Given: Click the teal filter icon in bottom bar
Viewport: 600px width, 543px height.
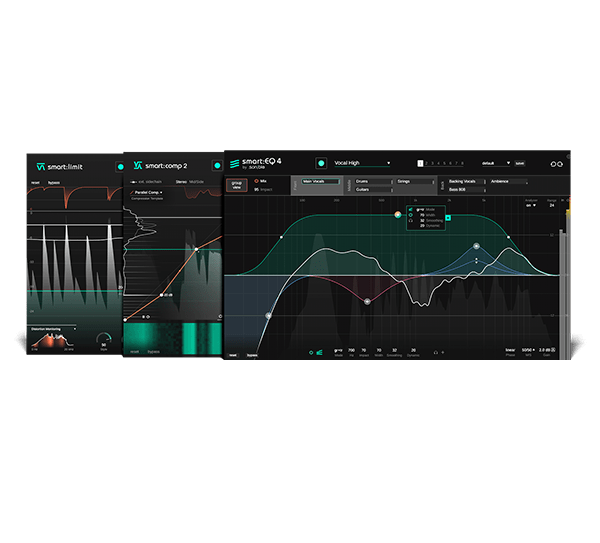Looking at the screenshot, I should click(x=320, y=352).
